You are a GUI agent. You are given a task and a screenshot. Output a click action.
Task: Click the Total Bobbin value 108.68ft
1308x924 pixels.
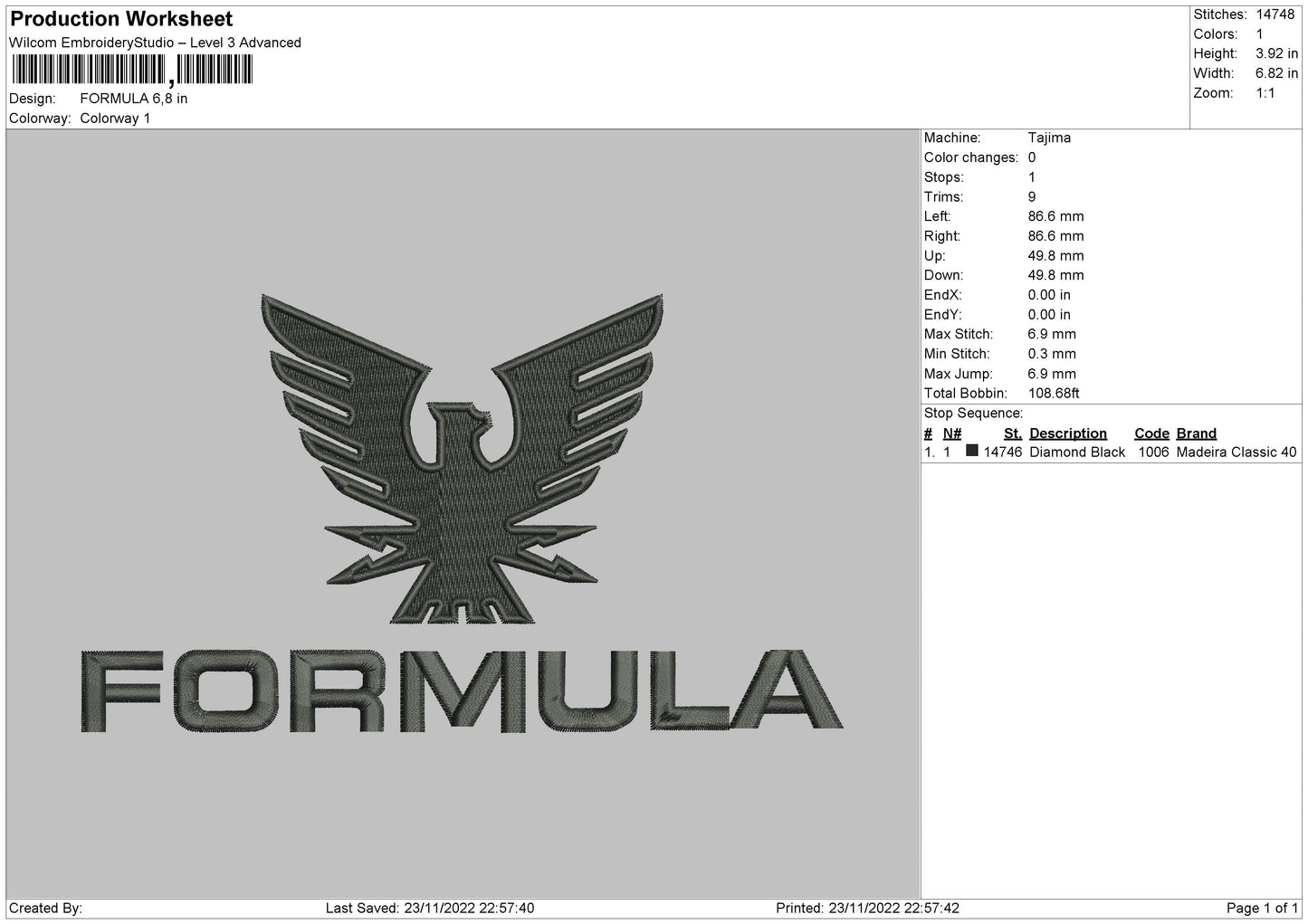pyautogui.click(x=1054, y=394)
